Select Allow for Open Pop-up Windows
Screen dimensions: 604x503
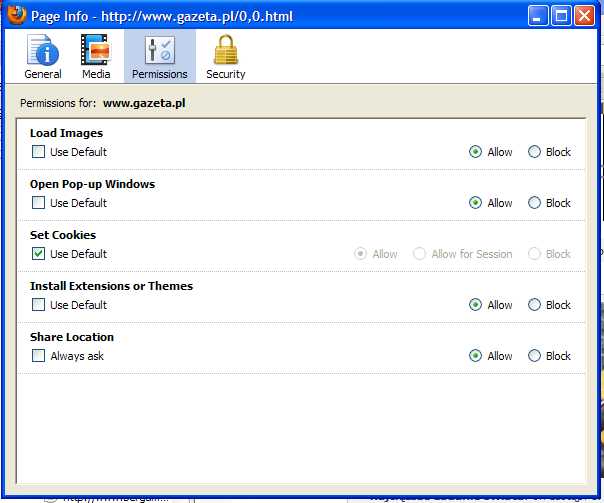pos(475,203)
